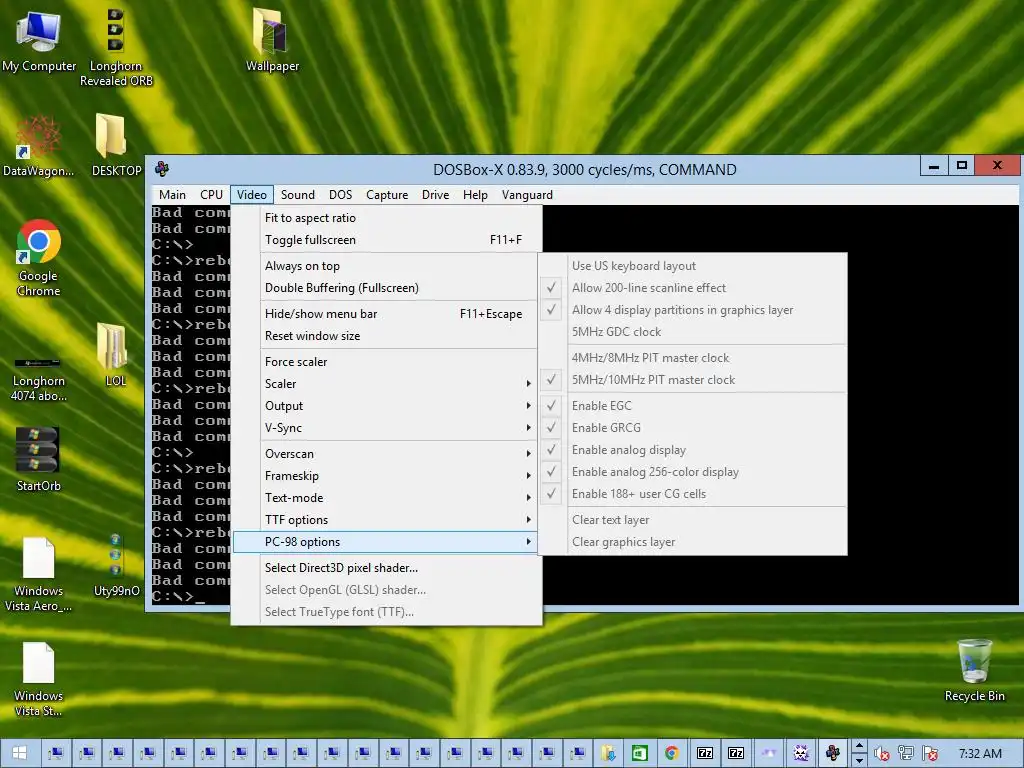Screen dimensions: 1024x768
Task: Choose Select Direct3D pixel shader...
Action: tap(385, 568)
